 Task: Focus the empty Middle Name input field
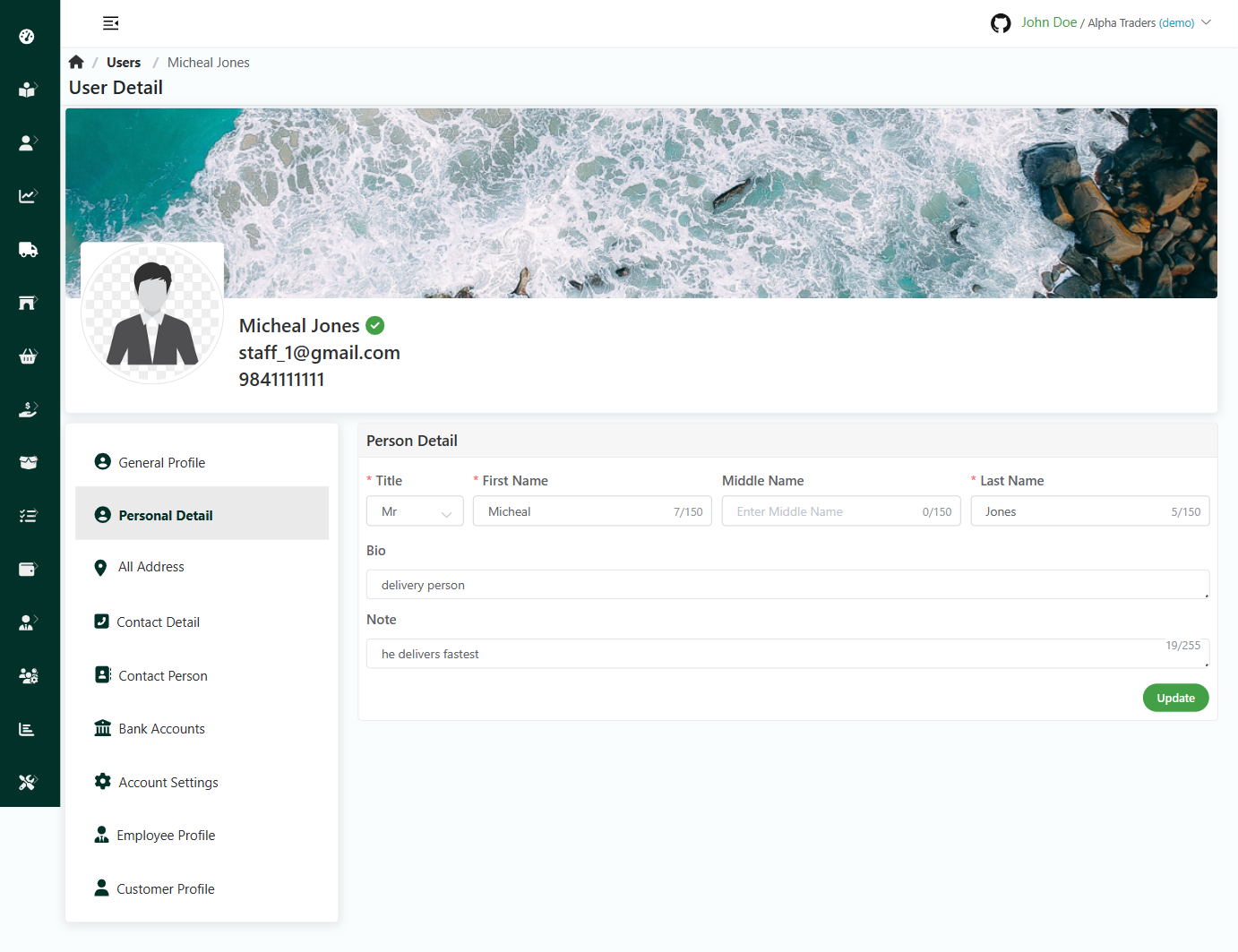coord(841,511)
